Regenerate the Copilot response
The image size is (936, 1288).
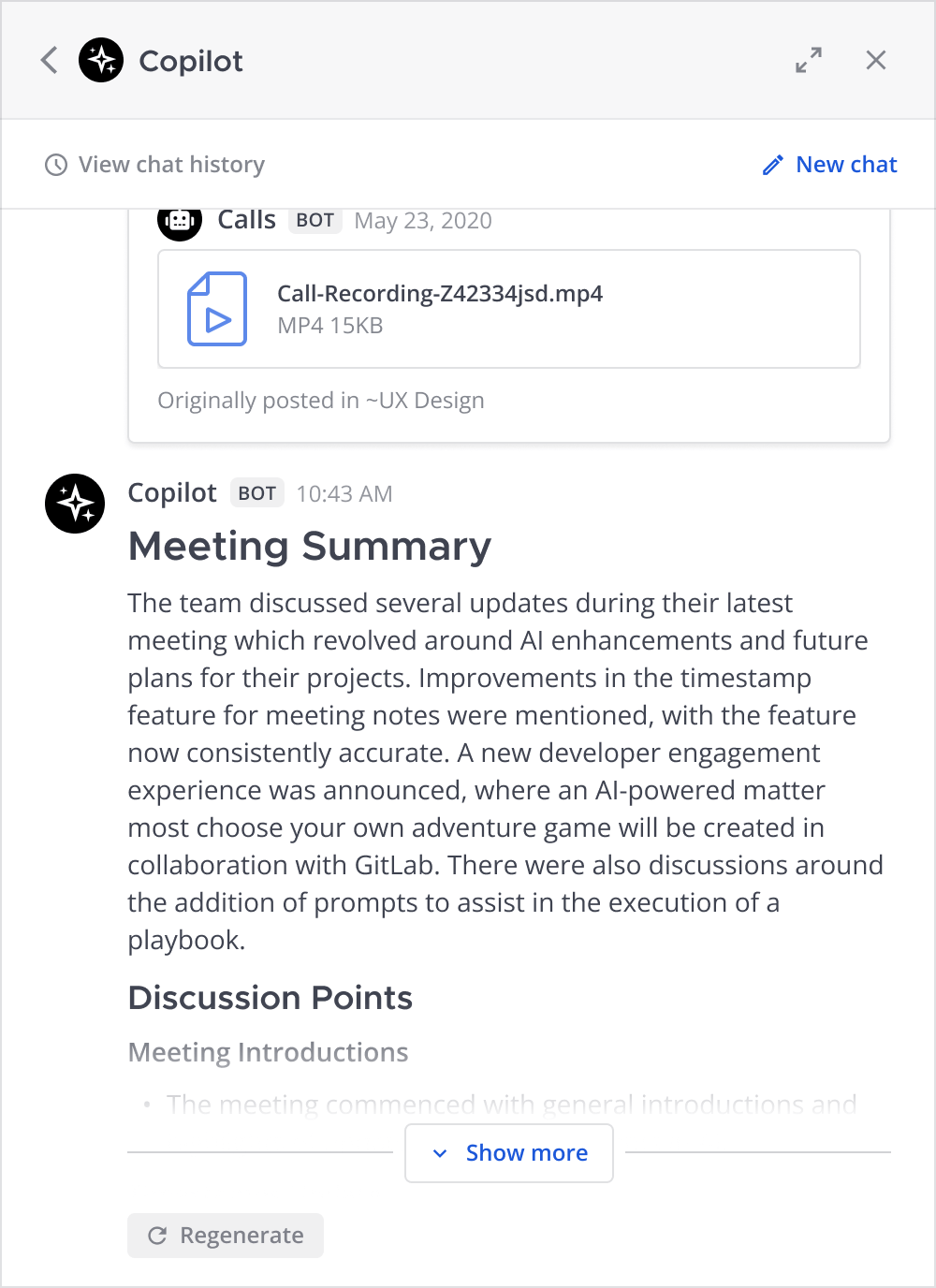coord(241,1236)
